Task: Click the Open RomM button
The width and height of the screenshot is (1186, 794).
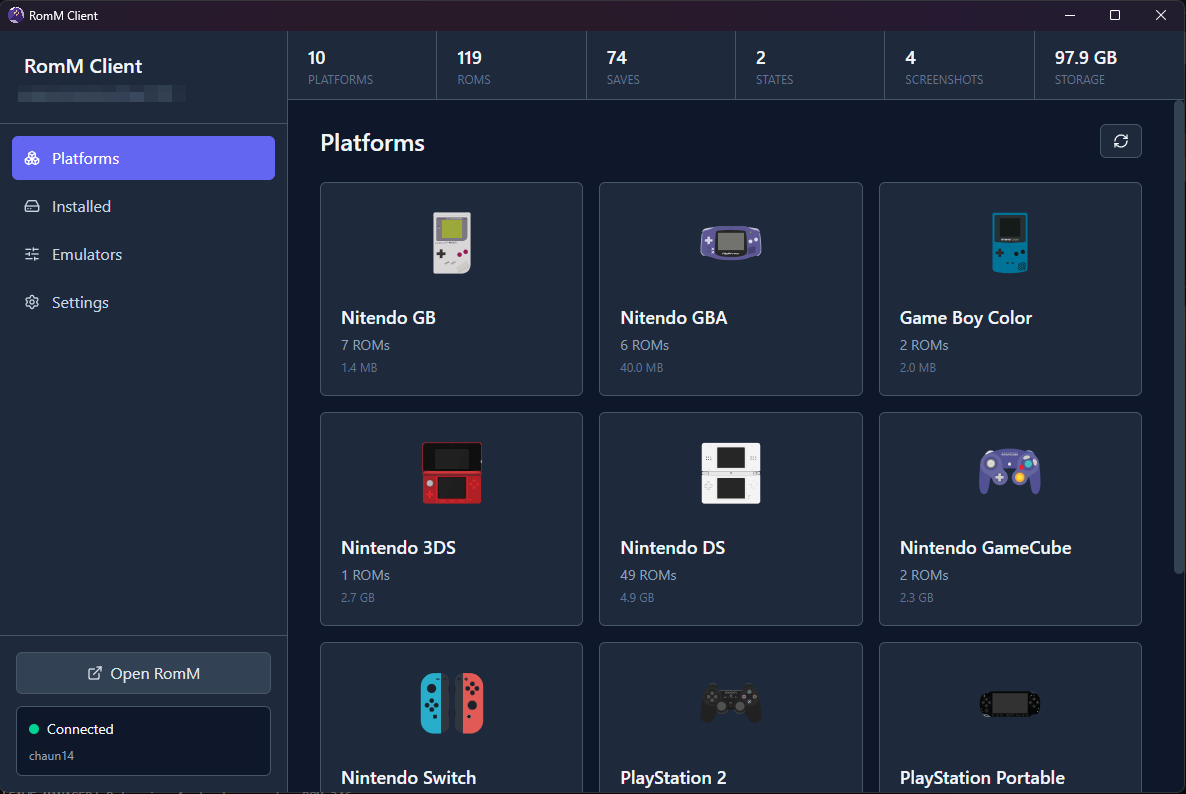Action: point(143,673)
